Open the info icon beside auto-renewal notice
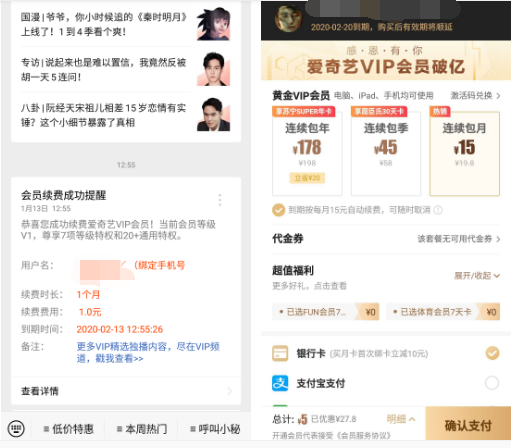 438,210
